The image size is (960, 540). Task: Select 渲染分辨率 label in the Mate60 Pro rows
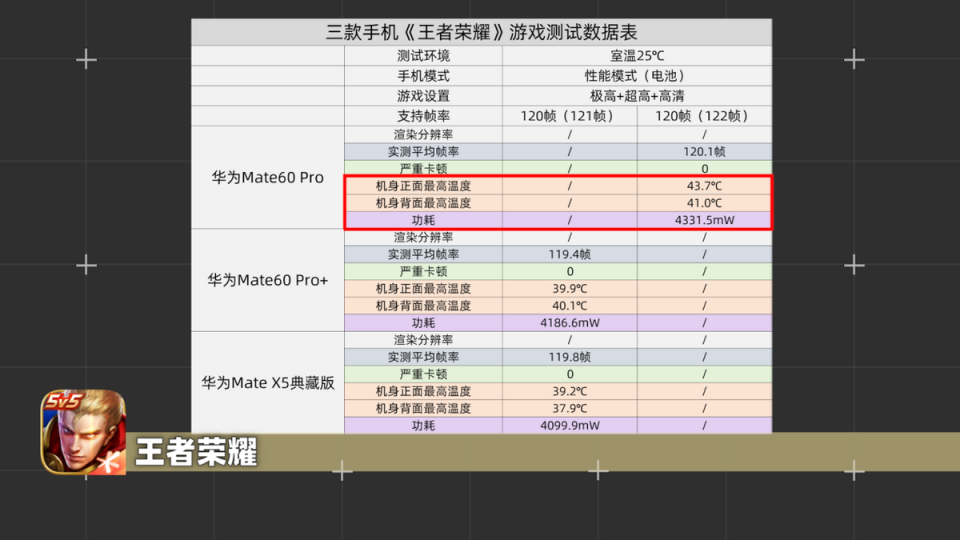coord(423,135)
